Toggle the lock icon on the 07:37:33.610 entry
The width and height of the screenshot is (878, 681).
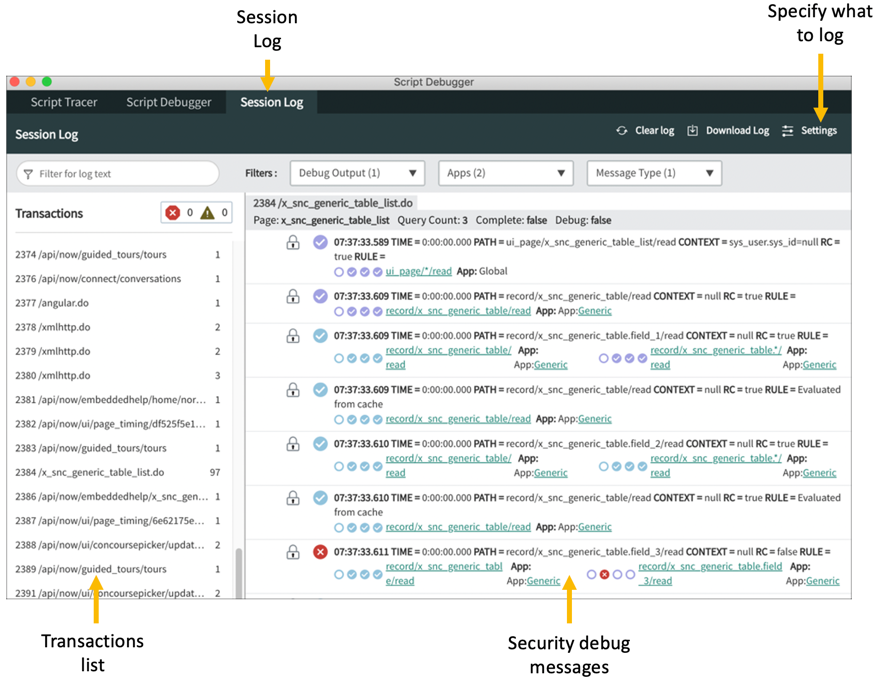point(293,446)
